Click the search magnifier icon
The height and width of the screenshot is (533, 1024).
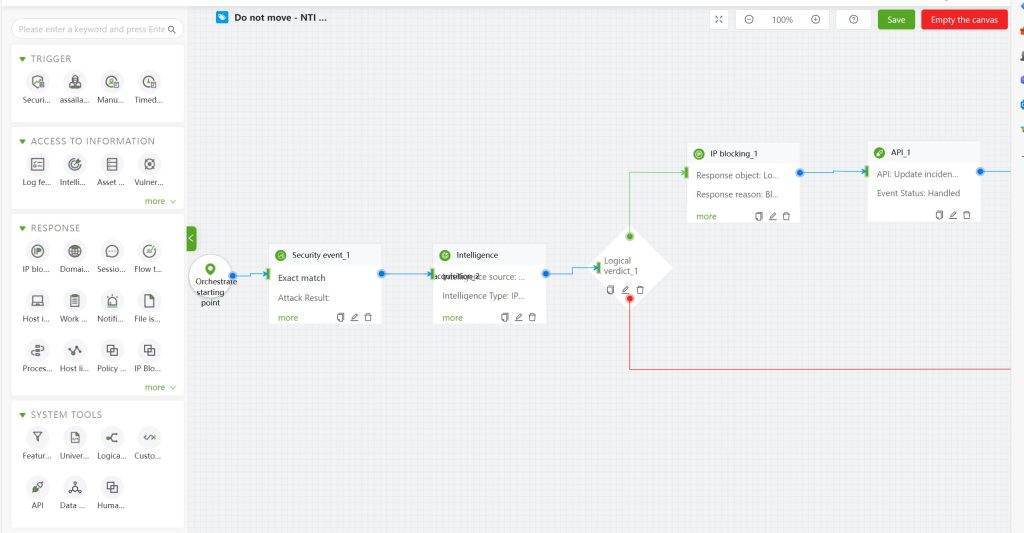(172, 29)
